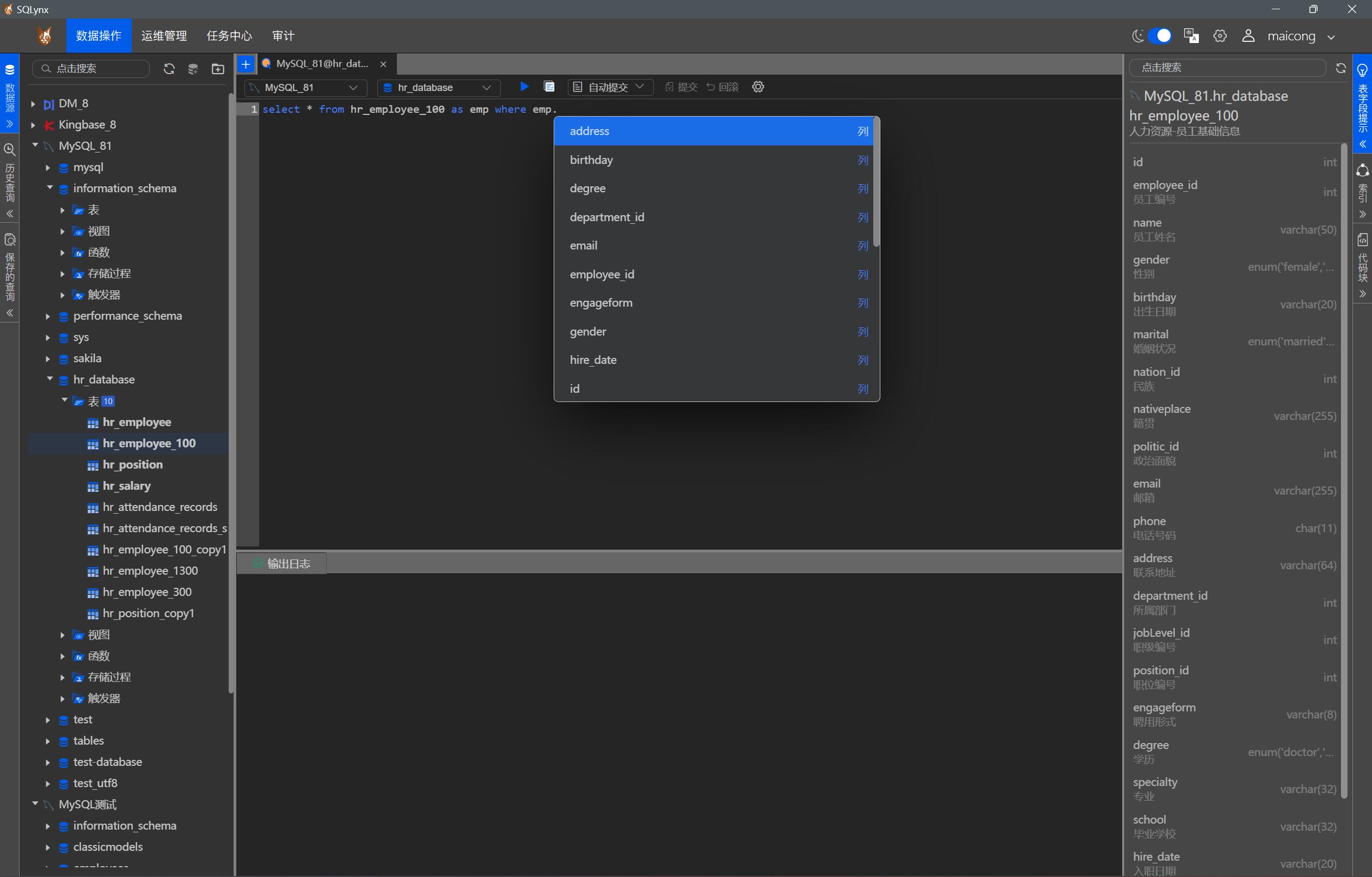Open the MySQL_81 connection dropdown
The image size is (1372, 877).
point(305,87)
